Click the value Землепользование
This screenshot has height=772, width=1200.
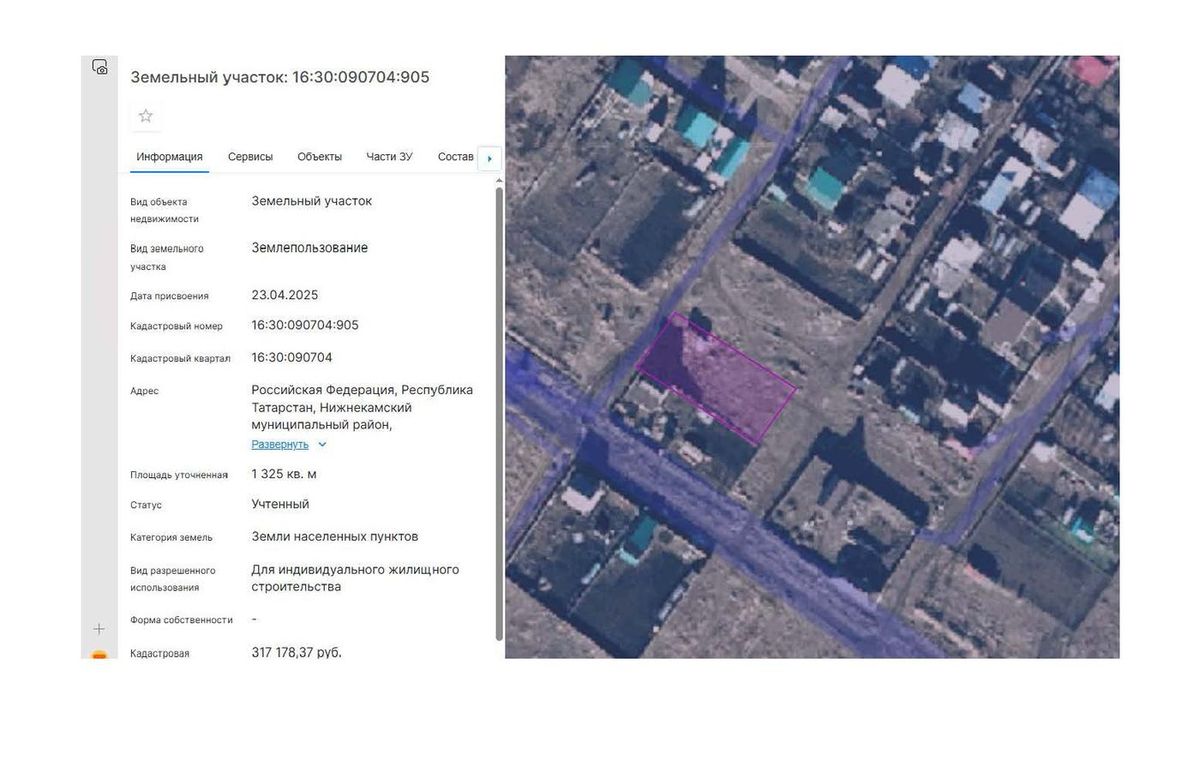point(310,247)
